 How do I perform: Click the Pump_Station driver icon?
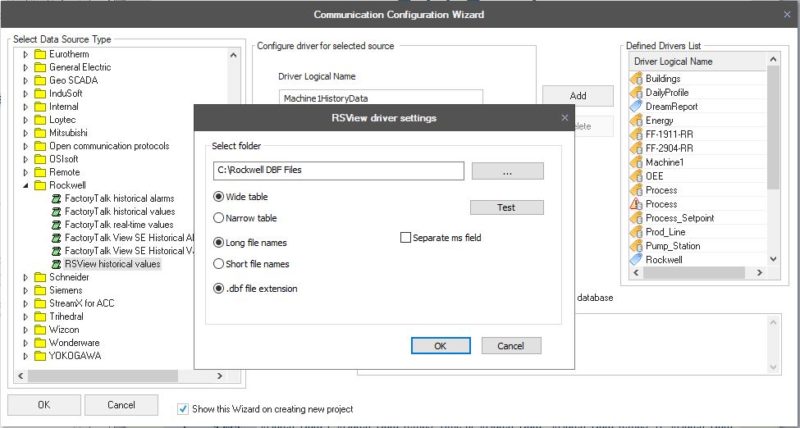[637, 245]
